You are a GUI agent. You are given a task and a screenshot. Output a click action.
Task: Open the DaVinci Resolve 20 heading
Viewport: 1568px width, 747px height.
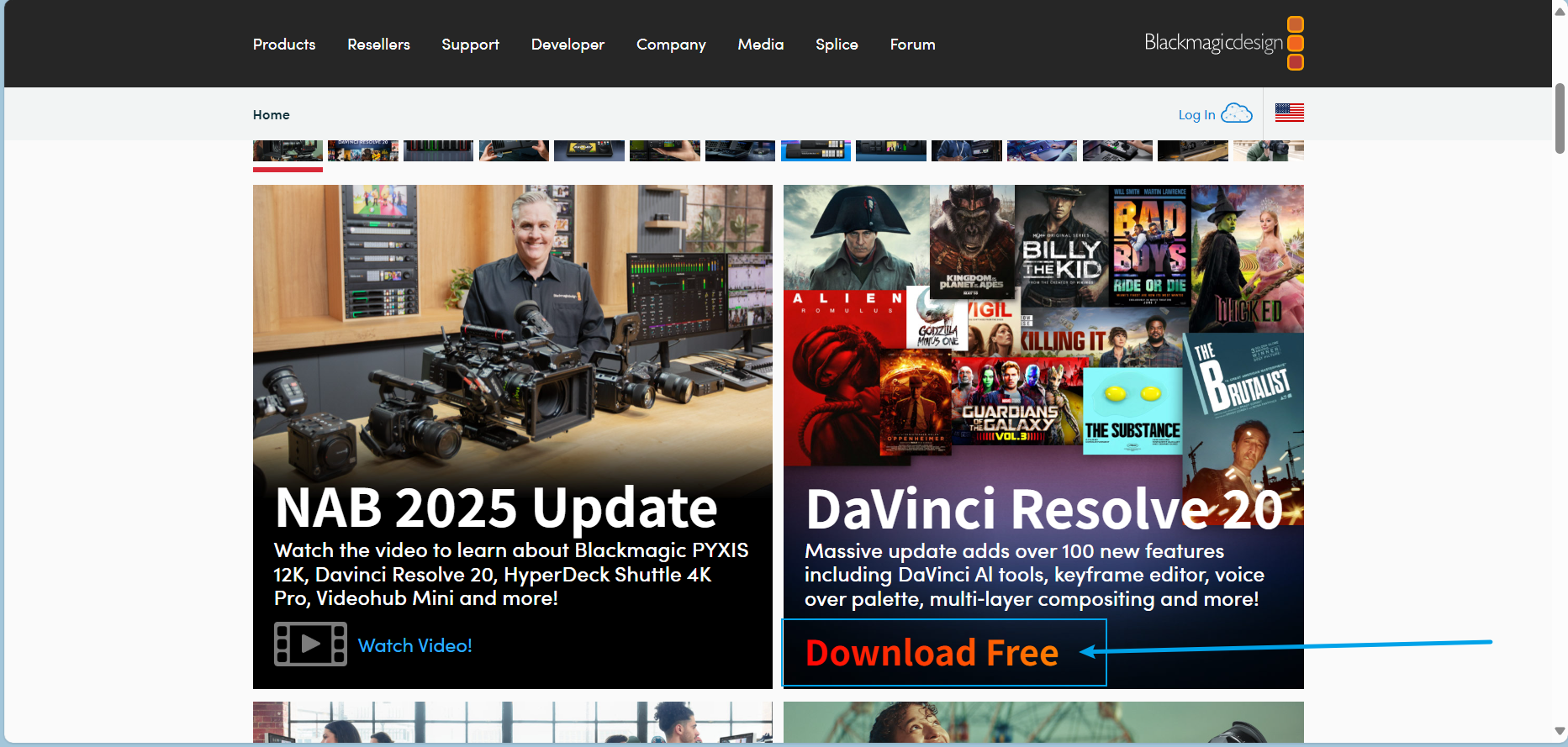click(1044, 508)
